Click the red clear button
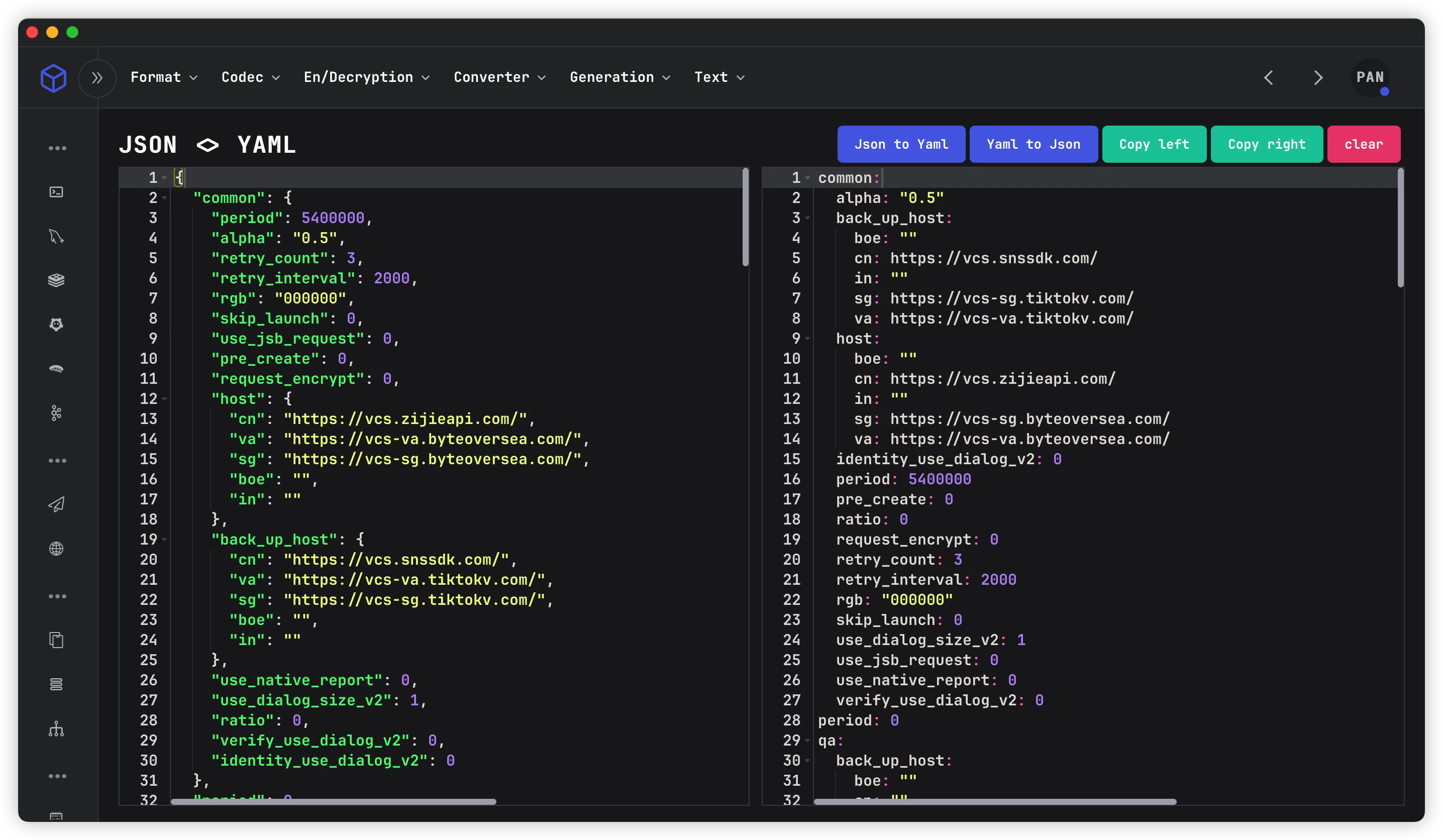The width and height of the screenshot is (1443, 840). coord(1364,144)
